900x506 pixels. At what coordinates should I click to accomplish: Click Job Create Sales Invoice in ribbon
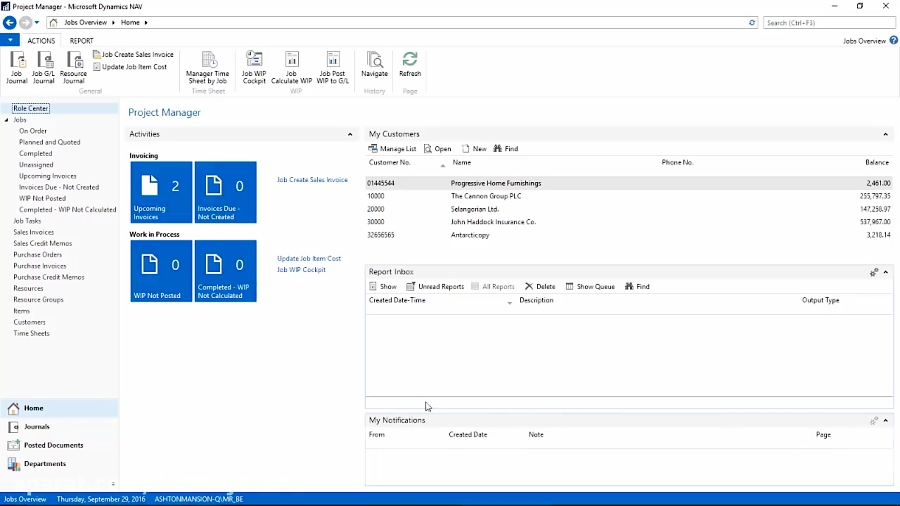pos(133,55)
